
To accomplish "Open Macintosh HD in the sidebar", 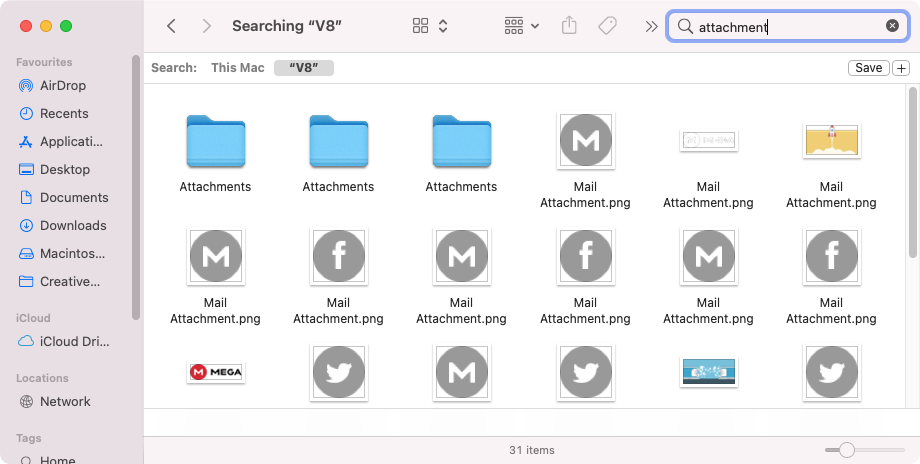I will pyautogui.click(x=72, y=254).
